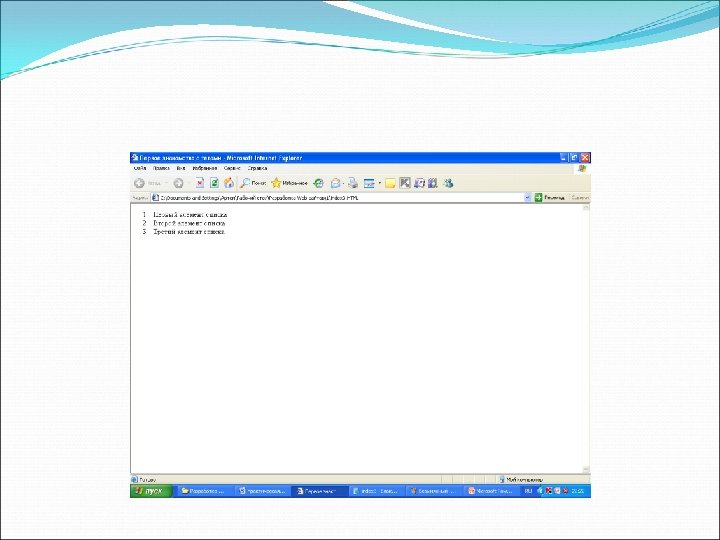Restore down the Internet Explorer window
This screenshot has height=540, width=720.
click(574, 158)
